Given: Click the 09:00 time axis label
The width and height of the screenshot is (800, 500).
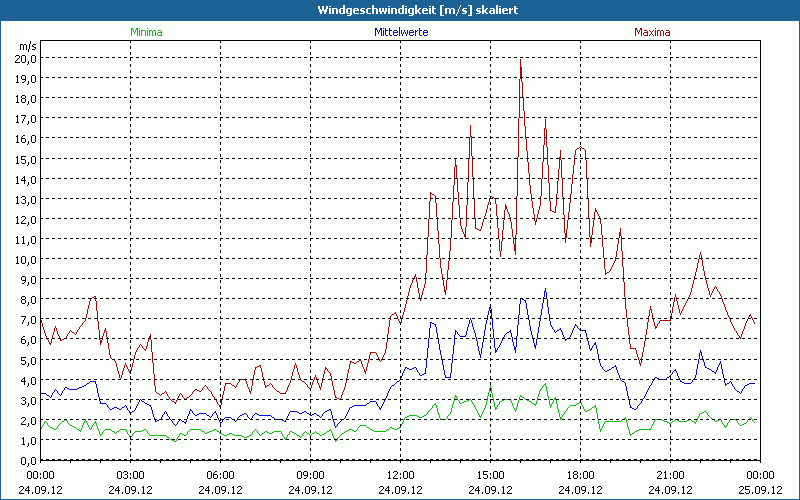Looking at the screenshot, I should pos(310,474).
